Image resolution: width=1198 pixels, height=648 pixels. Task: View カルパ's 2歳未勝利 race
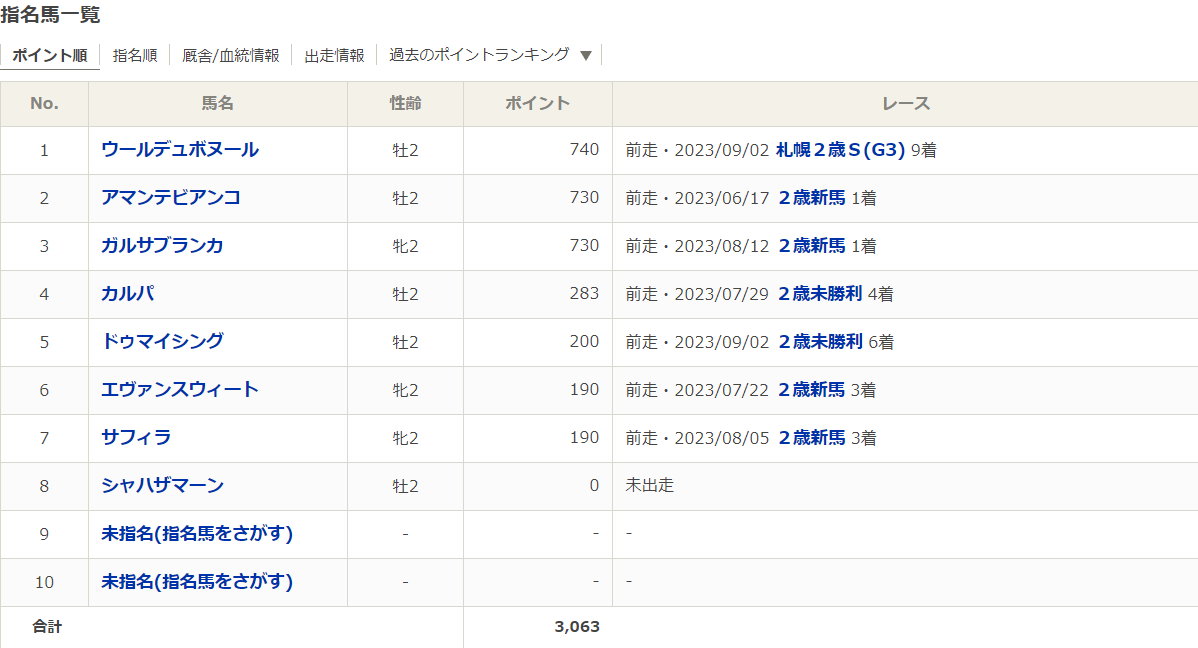click(820, 294)
